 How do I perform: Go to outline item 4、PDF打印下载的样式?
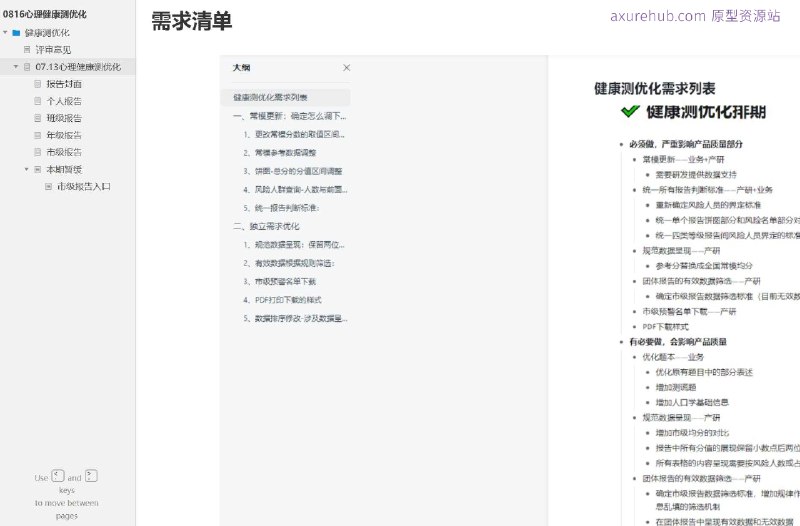[x=283, y=299]
